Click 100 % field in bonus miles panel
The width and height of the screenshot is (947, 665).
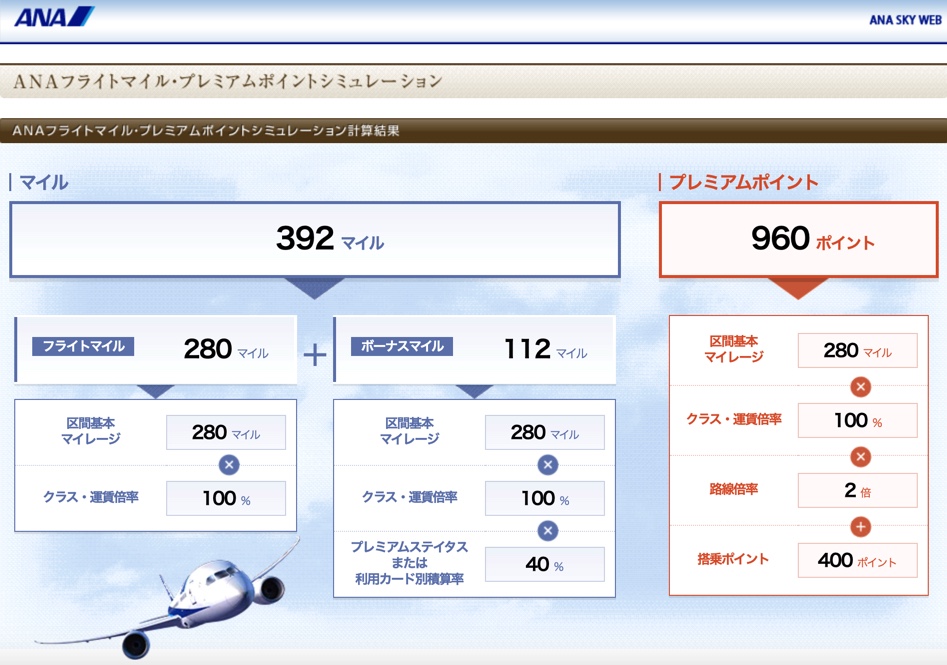tap(545, 498)
